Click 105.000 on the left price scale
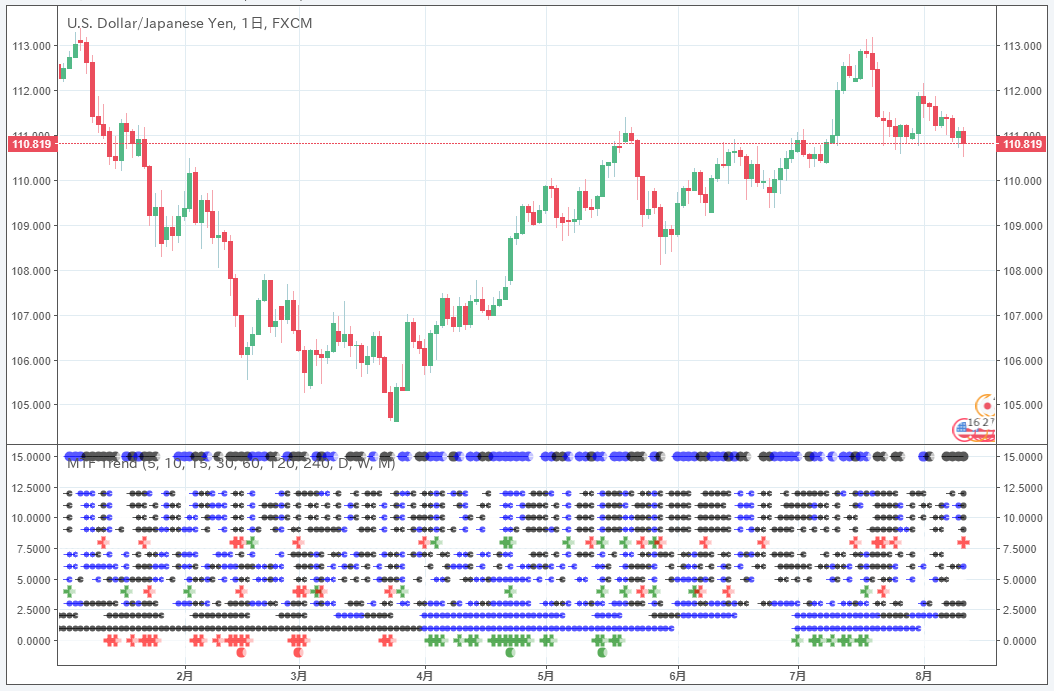Screen dimensions: 1054x691 pyautogui.click(x=31, y=406)
